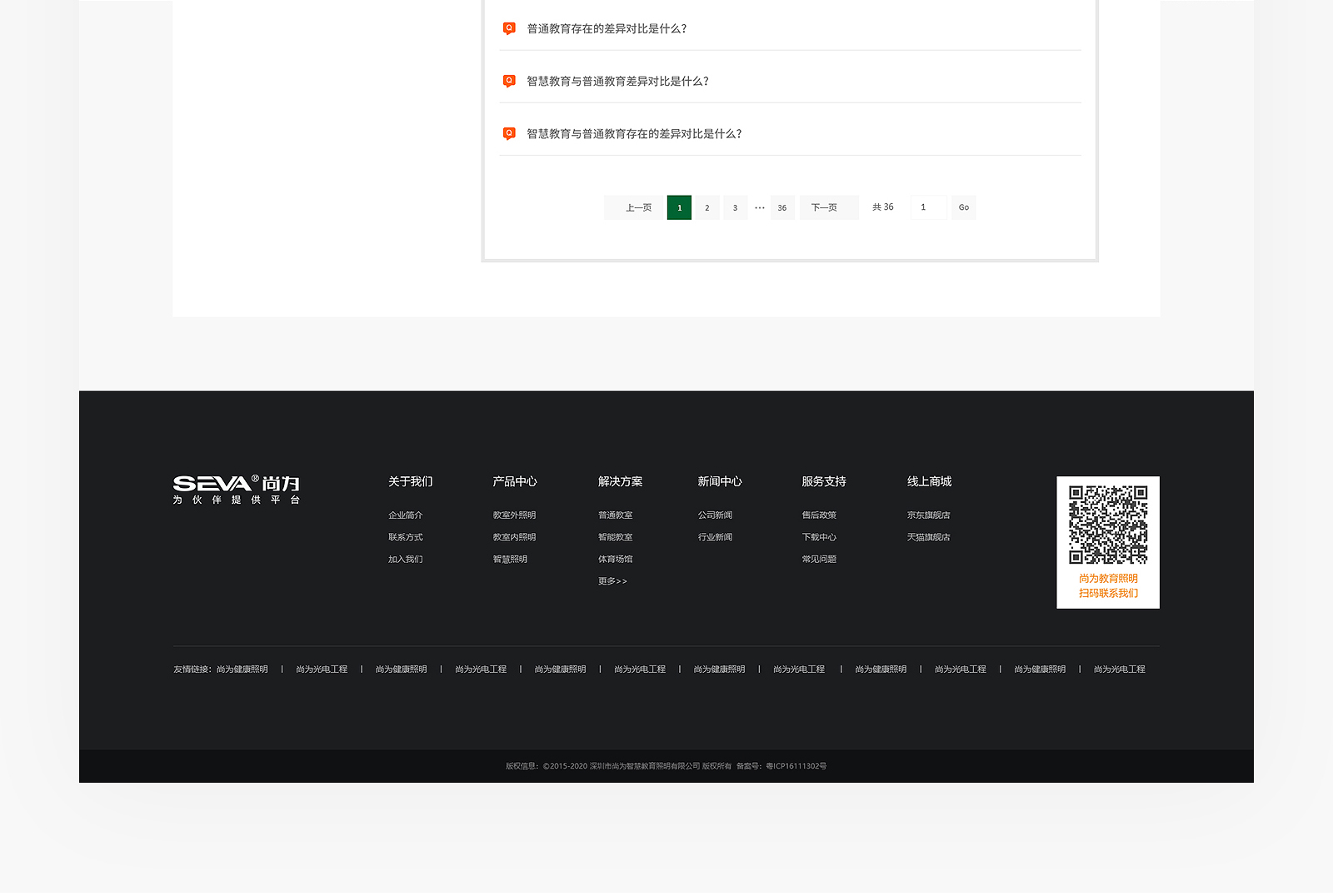1333x896 pixels.
Task: Open the 体育场馆 solution link
Action: pos(616,560)
